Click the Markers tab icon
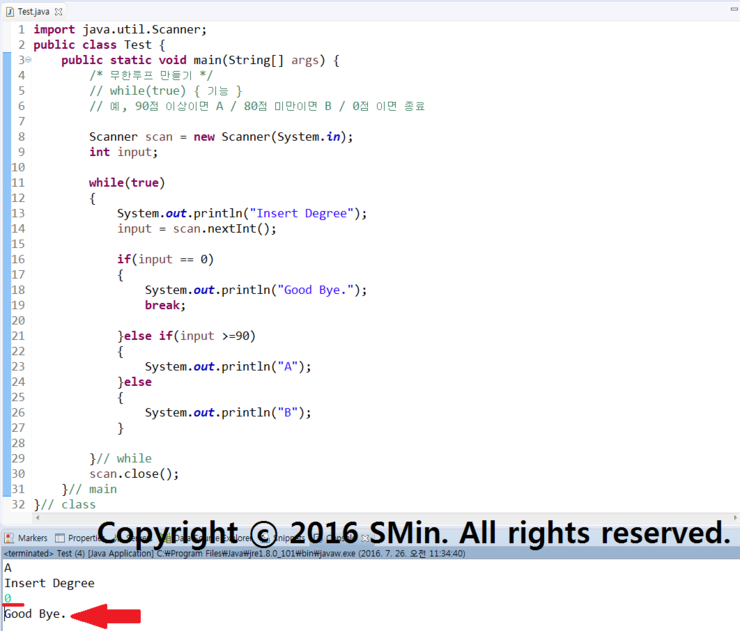Viewport: 740px width, 631px height. tap(9, 538)
